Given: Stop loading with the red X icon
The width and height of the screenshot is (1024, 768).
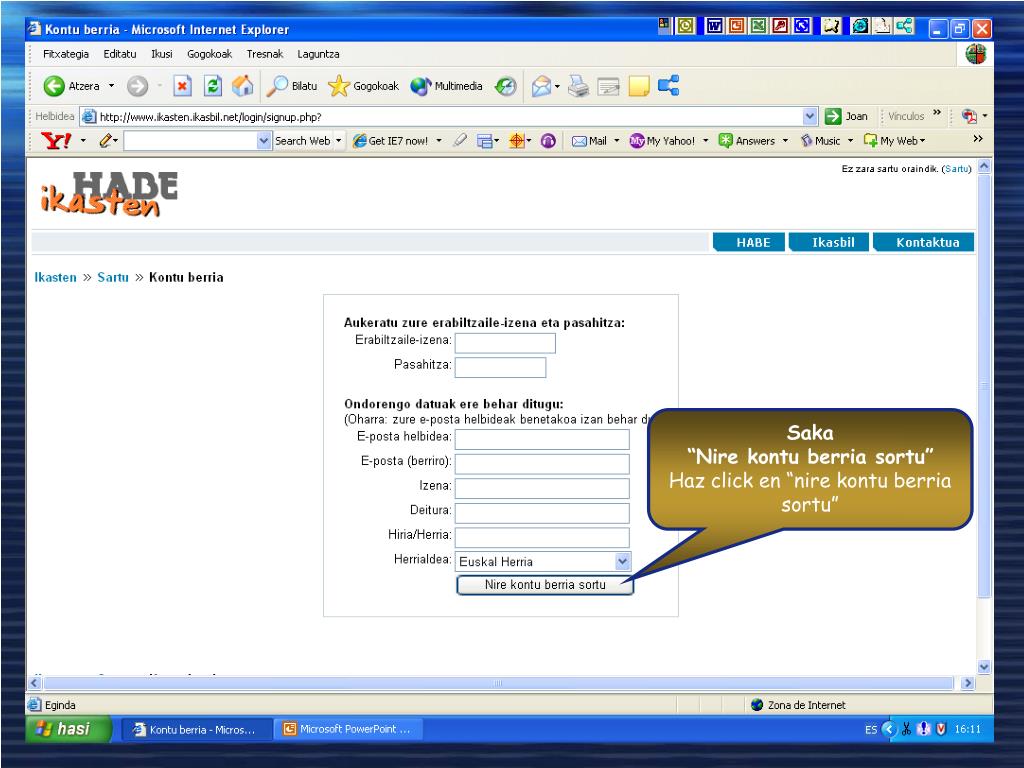Looking at the screenshot, I should (182, 86).
